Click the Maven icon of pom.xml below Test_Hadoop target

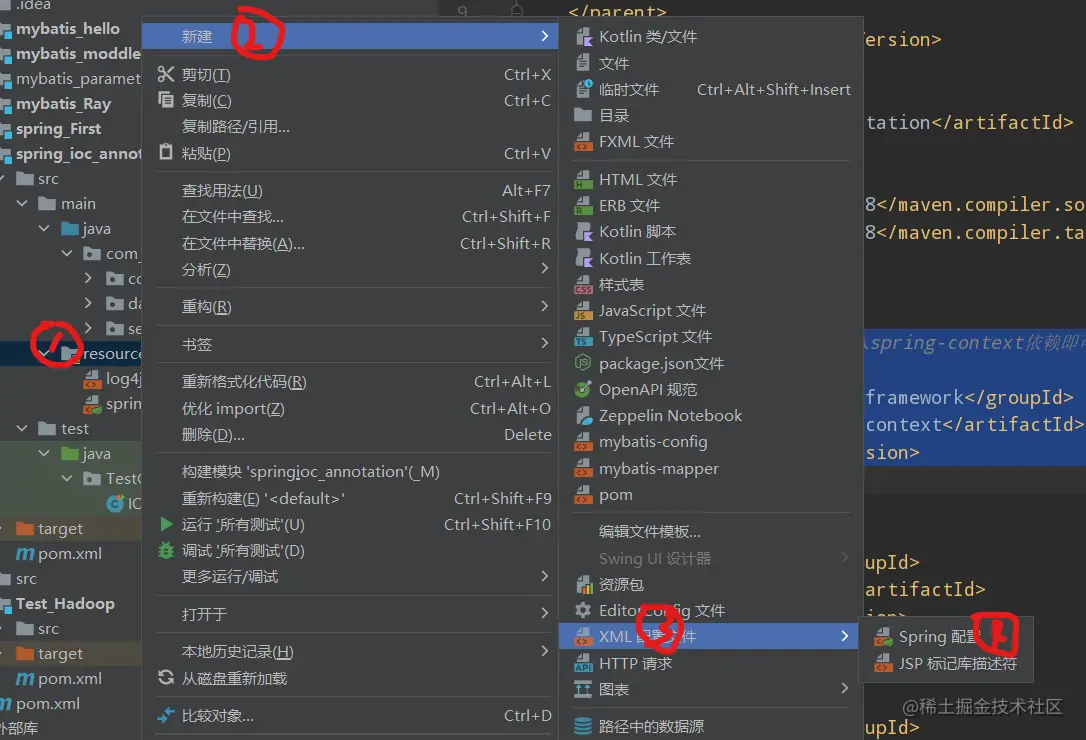click(x=25, y=679)
